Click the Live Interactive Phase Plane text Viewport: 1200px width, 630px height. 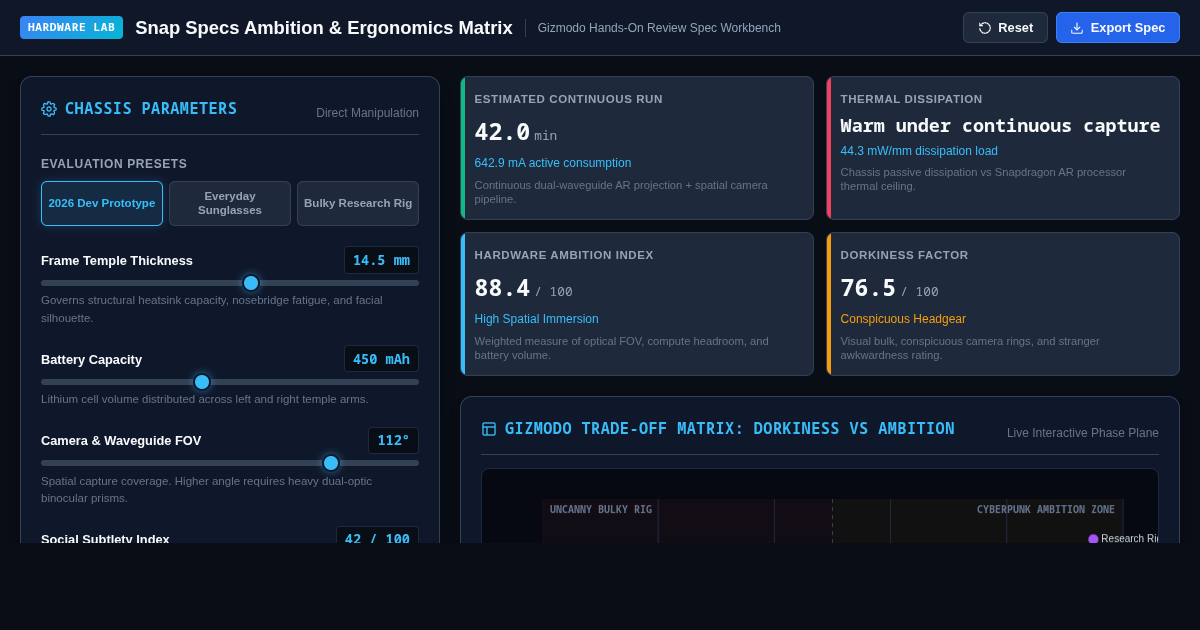(1083, 433)
